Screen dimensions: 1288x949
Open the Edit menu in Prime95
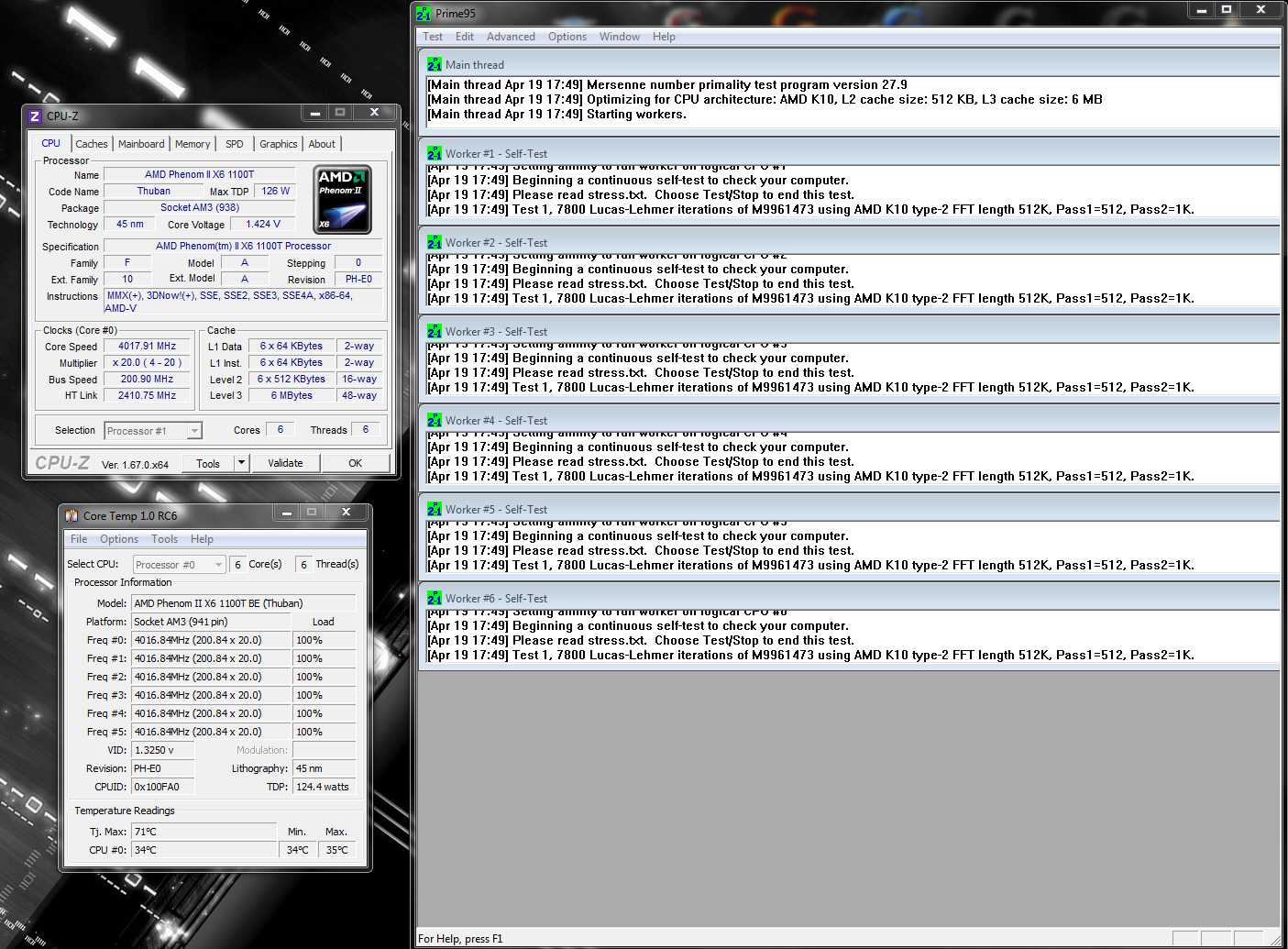(x=465, y=37)
